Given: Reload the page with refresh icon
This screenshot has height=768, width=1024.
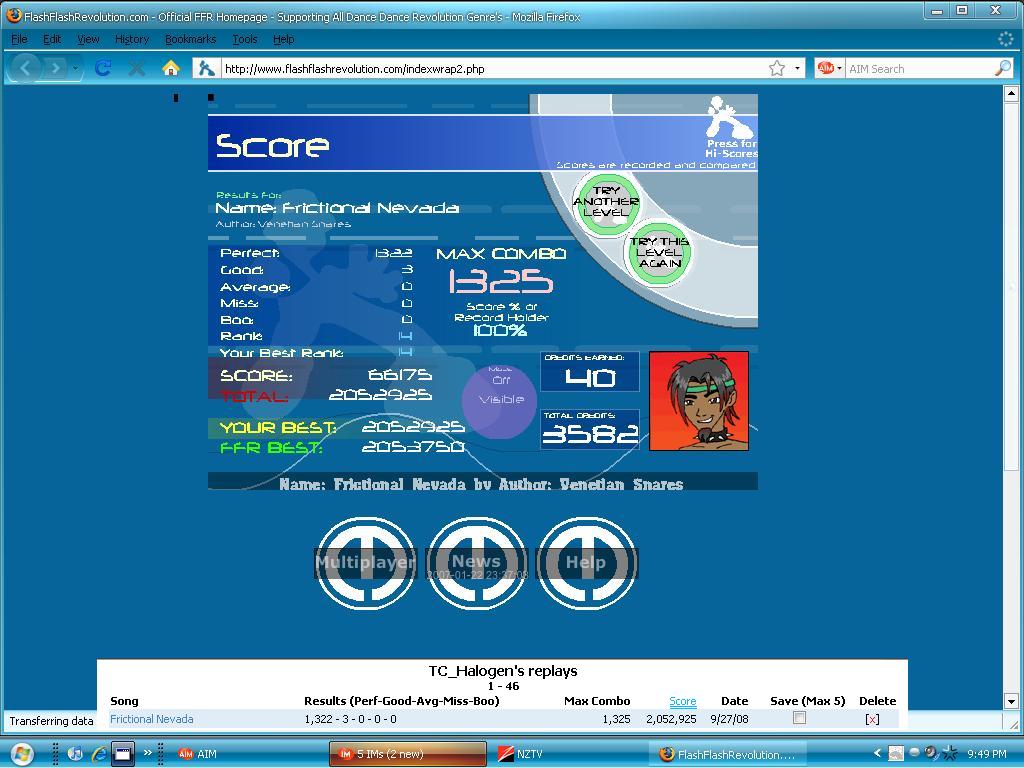Looking at the screenshot, I should click(103, 68).
